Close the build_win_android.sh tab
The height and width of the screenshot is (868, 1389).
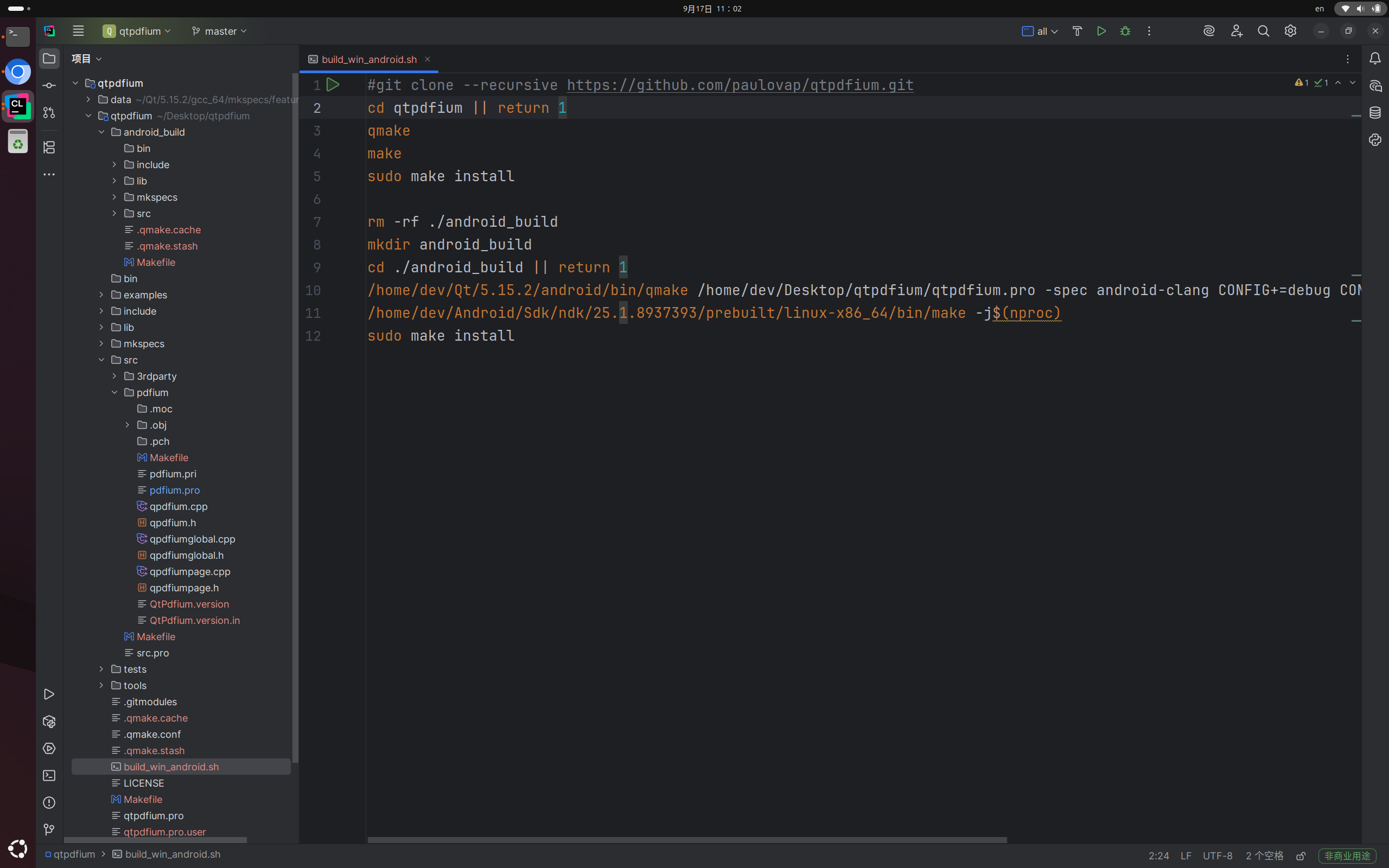coord(428,59)
